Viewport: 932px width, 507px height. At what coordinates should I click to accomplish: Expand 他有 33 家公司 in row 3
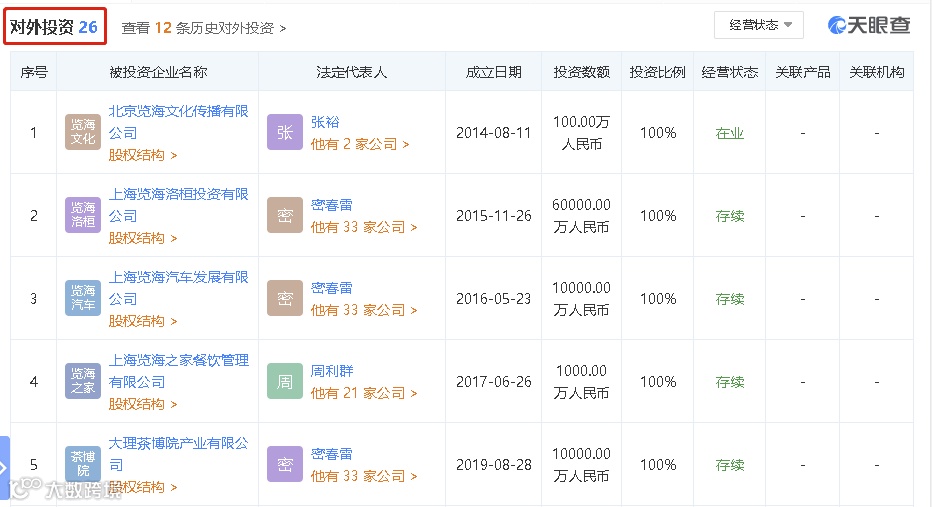click(364, 310)
